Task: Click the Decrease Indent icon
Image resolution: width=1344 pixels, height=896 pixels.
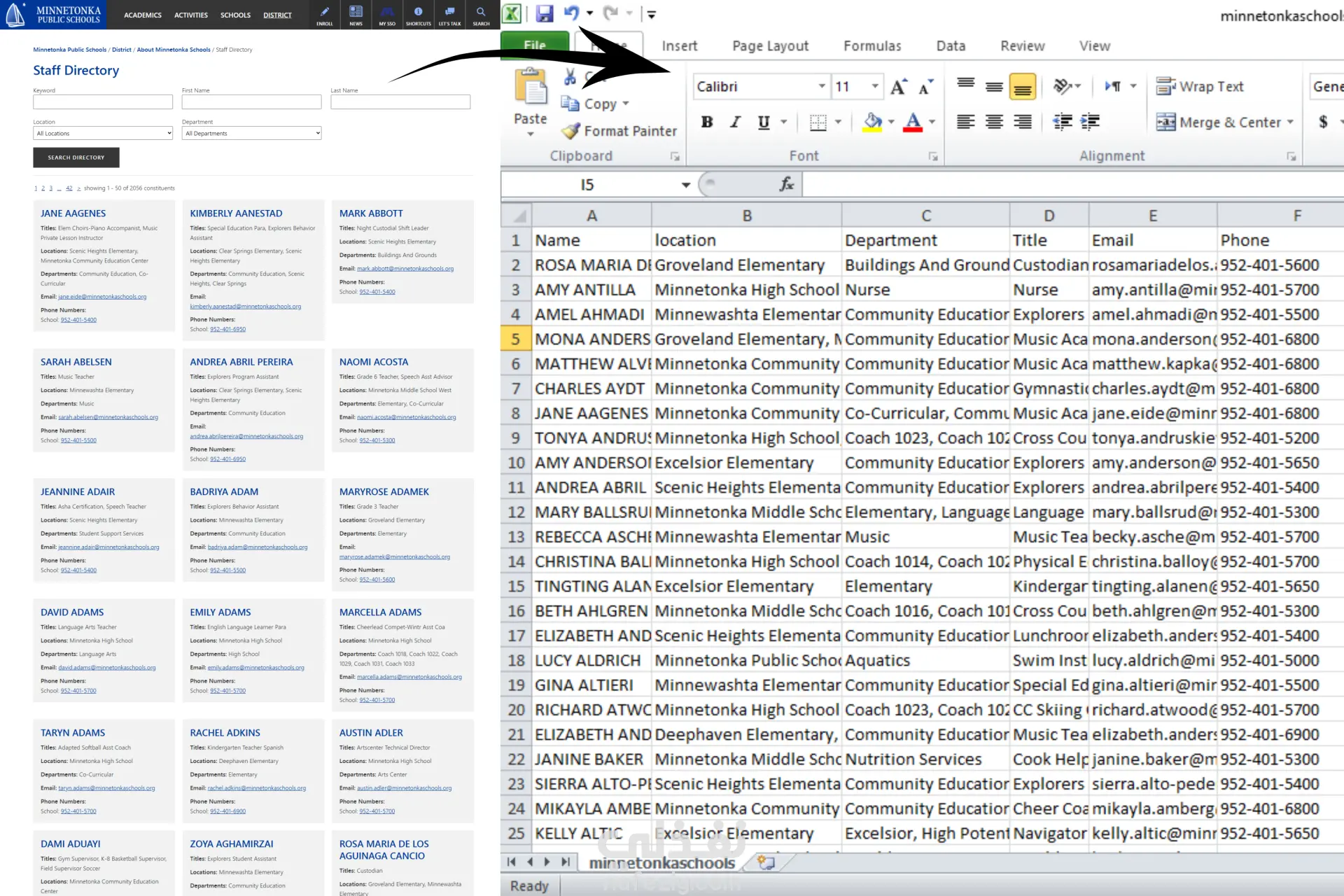Action: pyautogui.click(x=1063, y=122)
